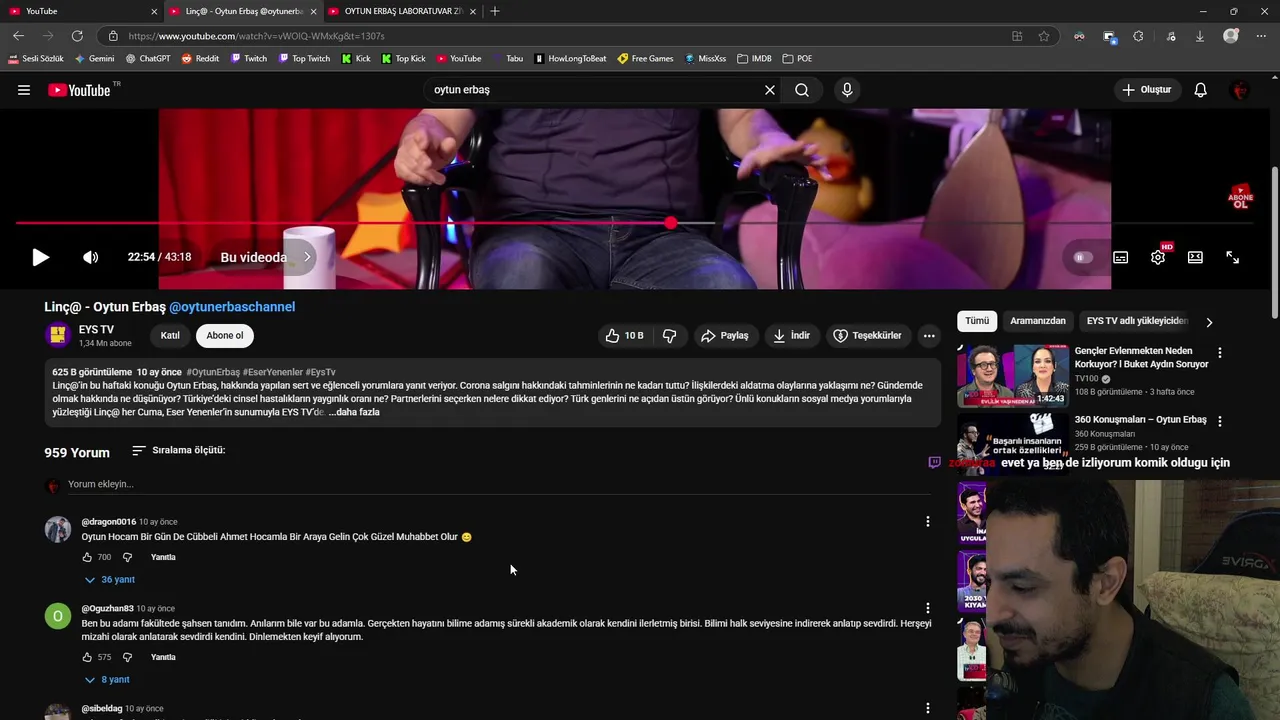Expand the 'Bu videoda' chapters chevron

point(307,257)
